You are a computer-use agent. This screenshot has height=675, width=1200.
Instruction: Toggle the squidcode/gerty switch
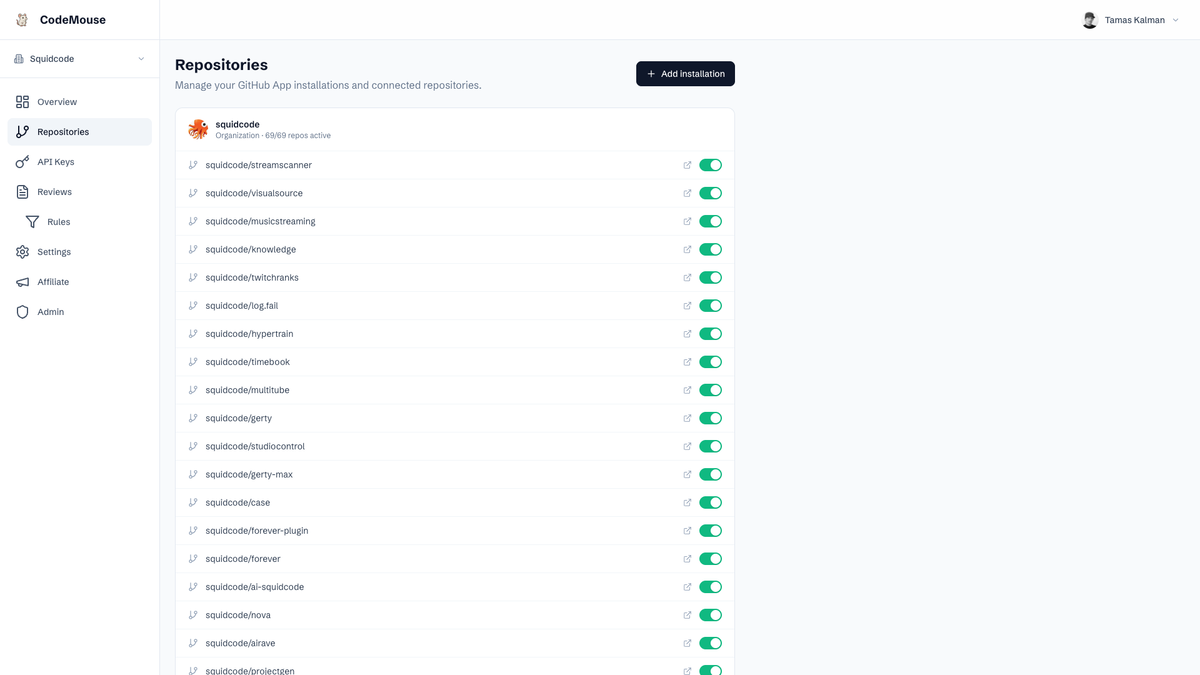pos(710,418)
